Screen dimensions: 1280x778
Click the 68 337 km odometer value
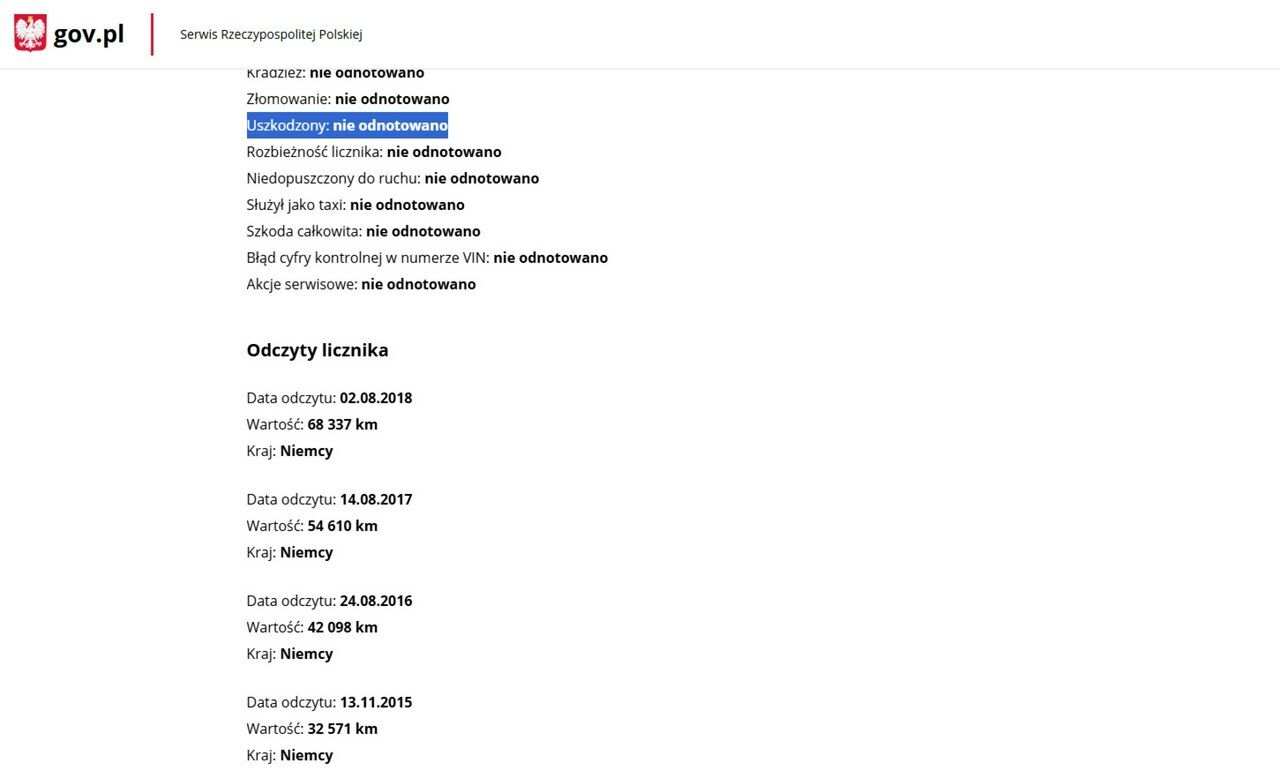(342, 424)
